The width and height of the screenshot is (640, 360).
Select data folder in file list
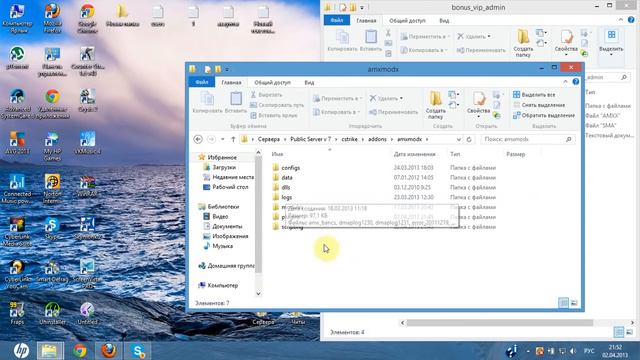[x=287, y=178]
